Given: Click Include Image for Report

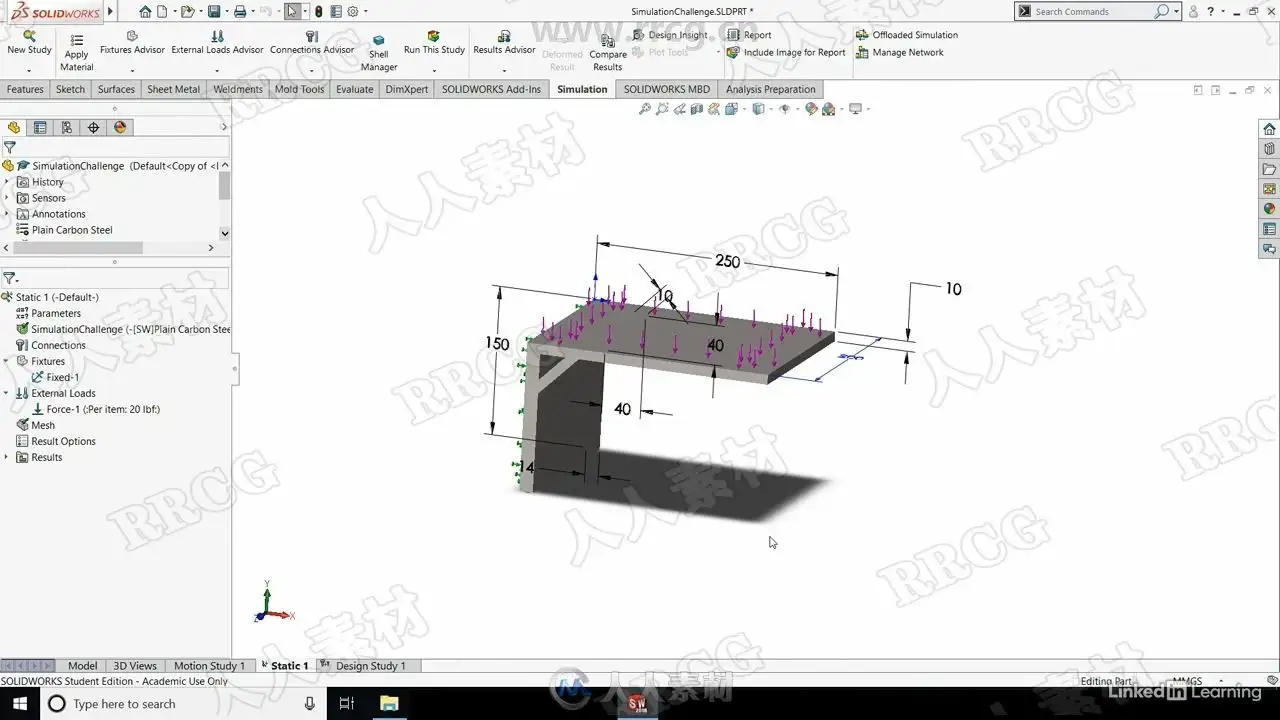Looking at the screenshot, I should click(786, 52).
